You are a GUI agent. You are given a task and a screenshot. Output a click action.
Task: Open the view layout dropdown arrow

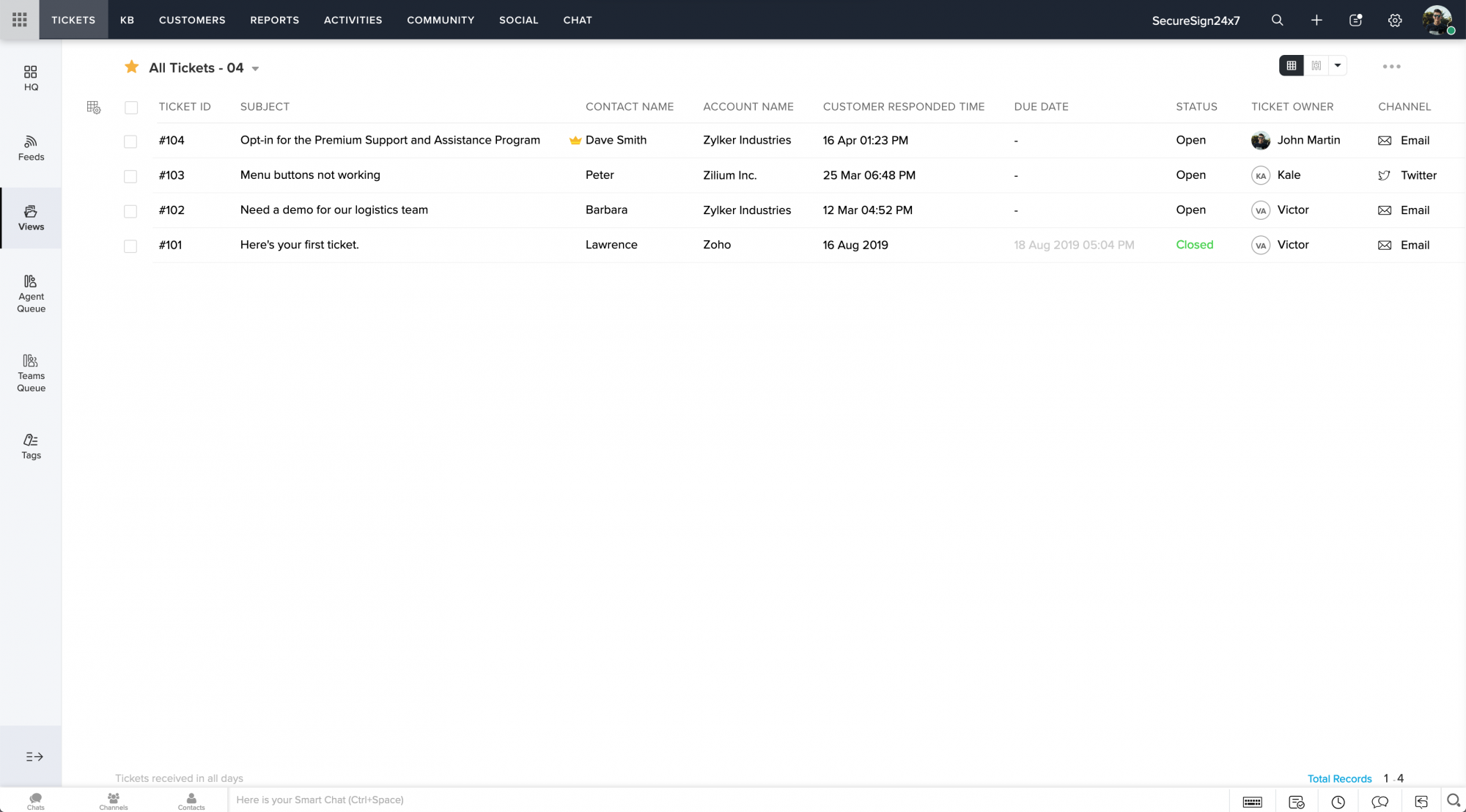pyautogui.click(x=1338, y=65)
